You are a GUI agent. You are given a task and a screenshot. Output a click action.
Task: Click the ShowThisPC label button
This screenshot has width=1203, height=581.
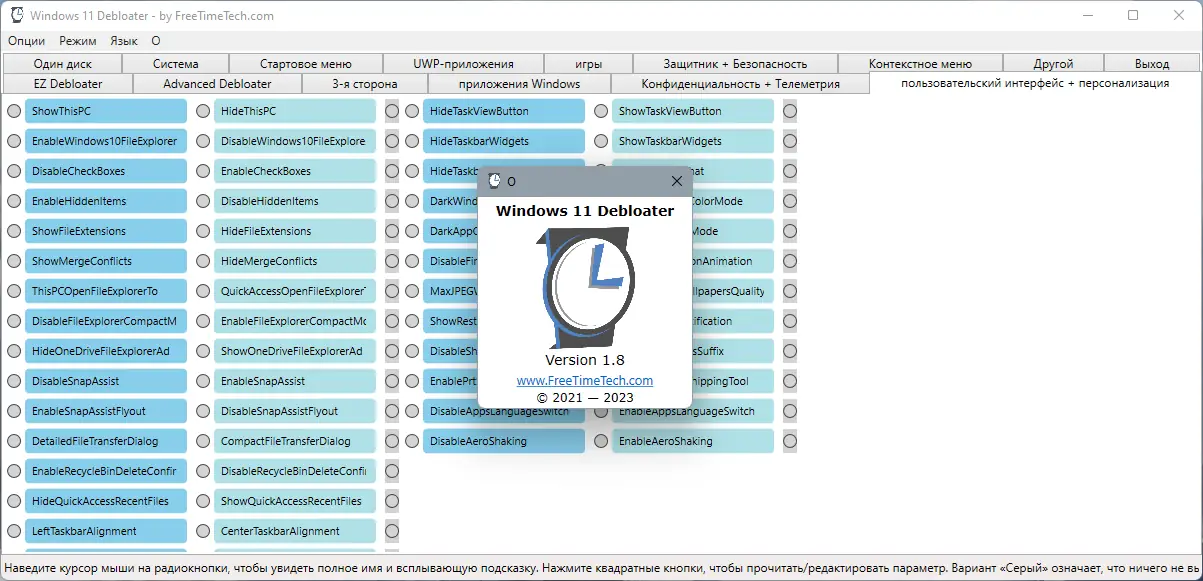click(106, 111)
